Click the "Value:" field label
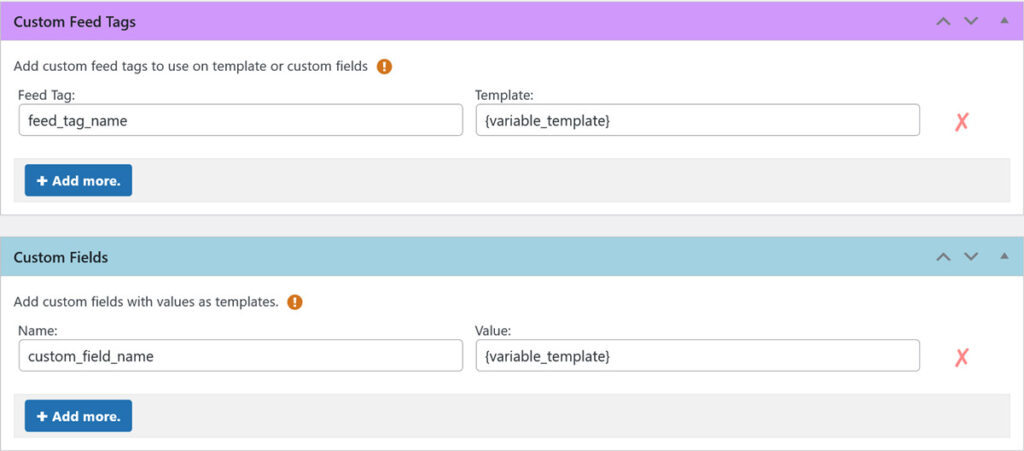Screen dimensions: 1024x451 click(494, 330)
